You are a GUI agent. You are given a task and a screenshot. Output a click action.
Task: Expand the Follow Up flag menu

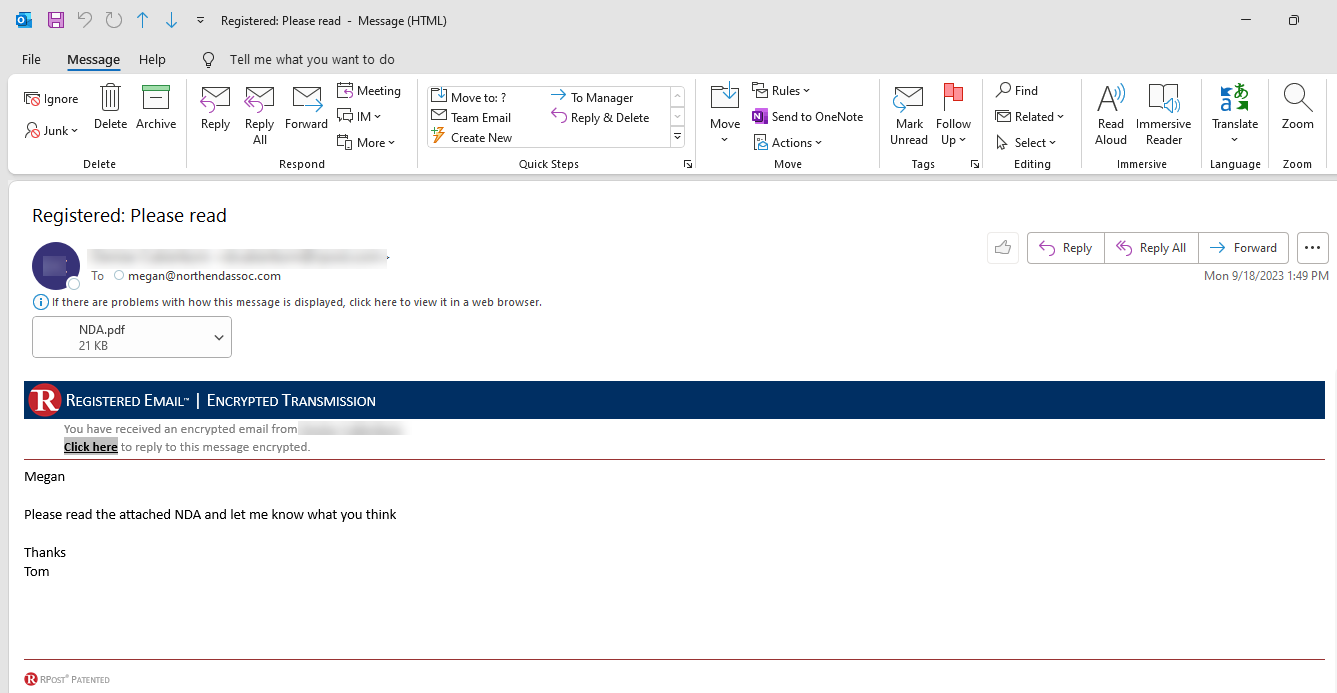point(953,114)
